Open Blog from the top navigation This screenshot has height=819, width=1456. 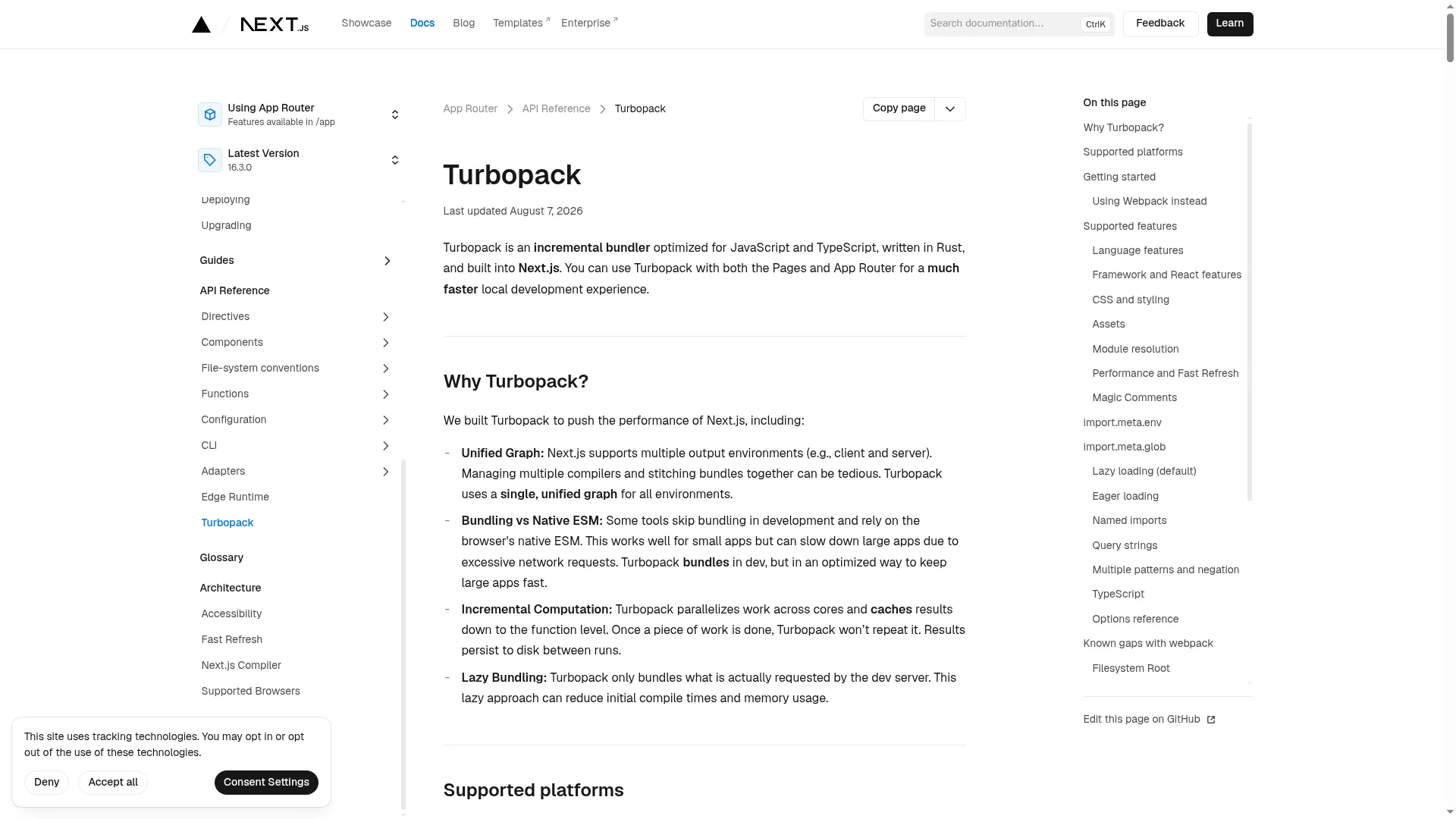pos(463,24)
